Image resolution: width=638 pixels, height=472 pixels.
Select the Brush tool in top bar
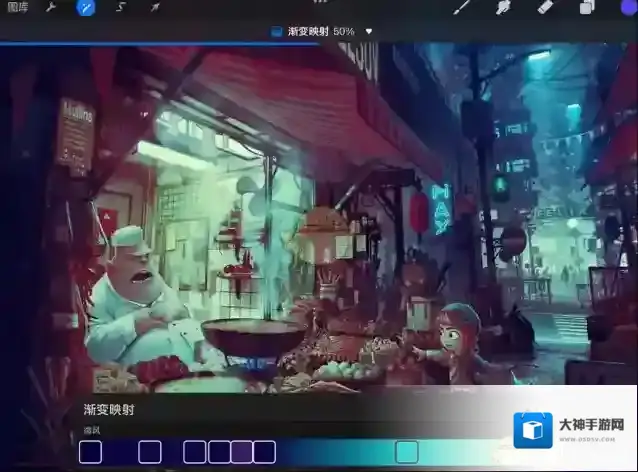463,7
